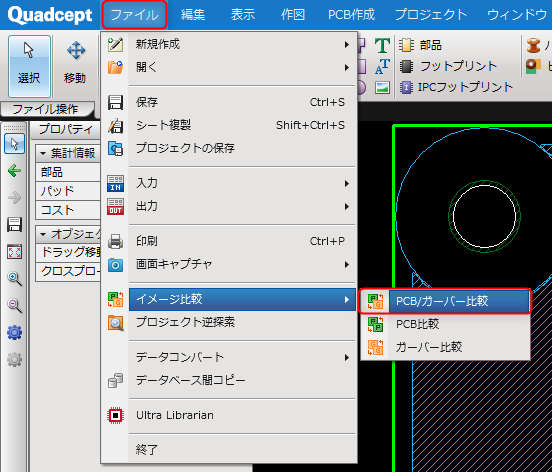Open the ファイル menu
This screenshot has width=552, height=472.
tap(134, 15)
